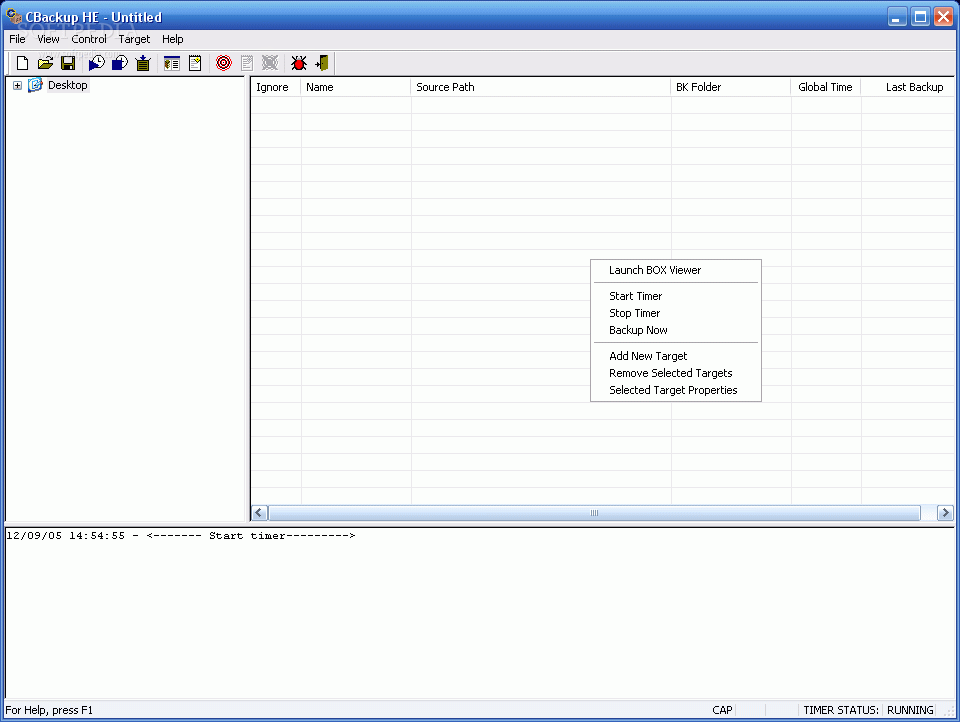The width and height of the screenshot is (960, 722).
Task: Click the Last Backup column header
Action: pos(908,87)
